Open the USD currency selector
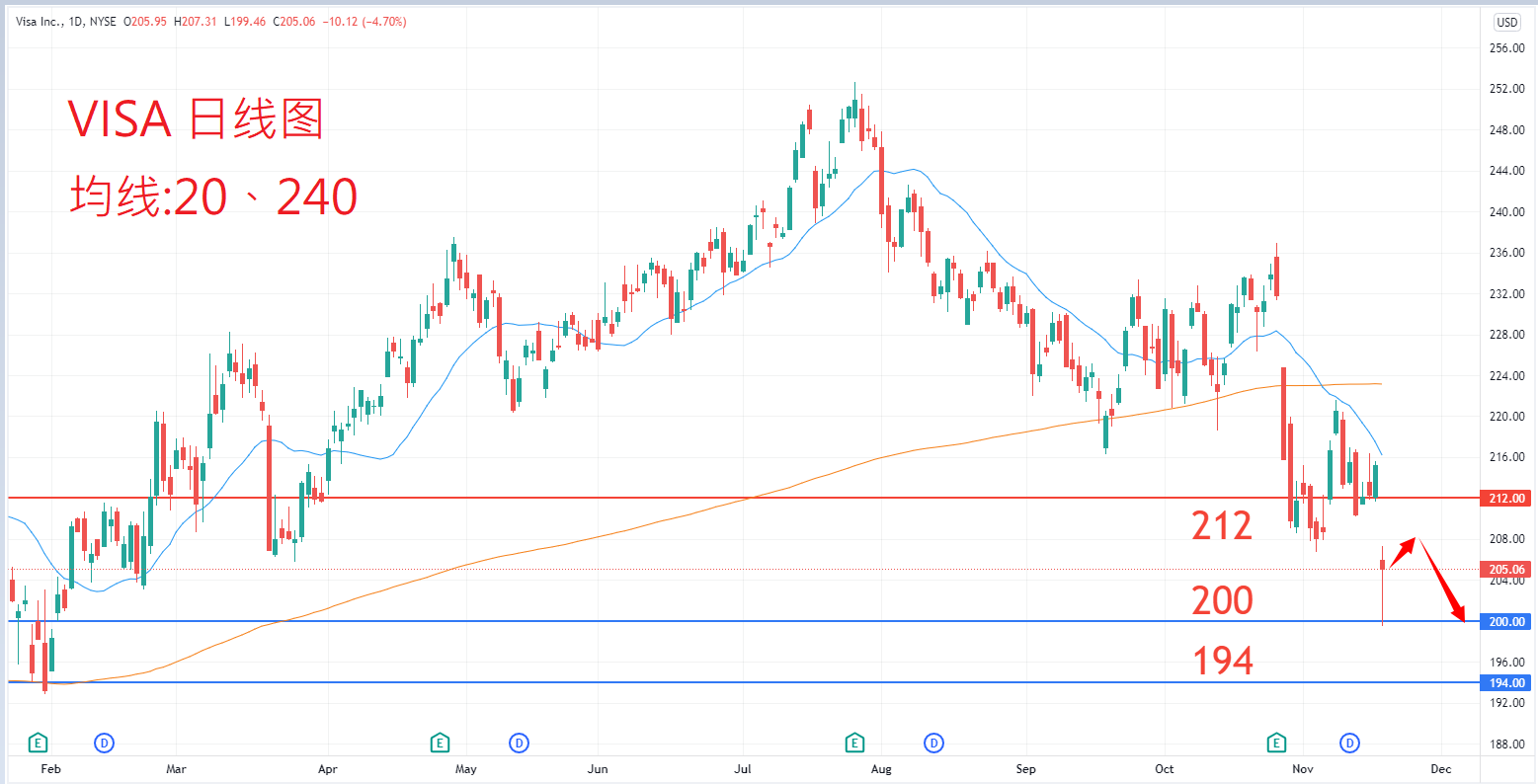The image size is (1538, 784). [x=1507, y=22]
